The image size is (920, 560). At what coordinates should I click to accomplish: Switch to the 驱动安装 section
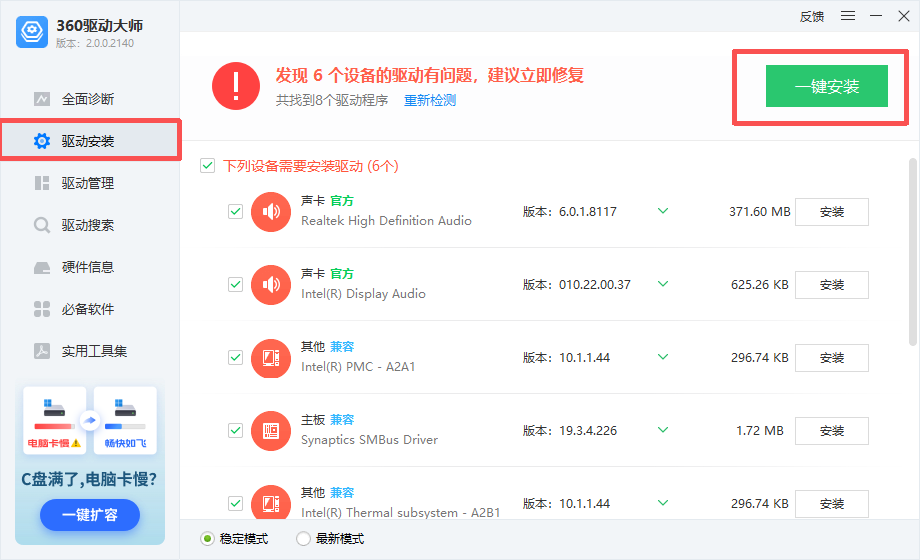tap(90, 141)
